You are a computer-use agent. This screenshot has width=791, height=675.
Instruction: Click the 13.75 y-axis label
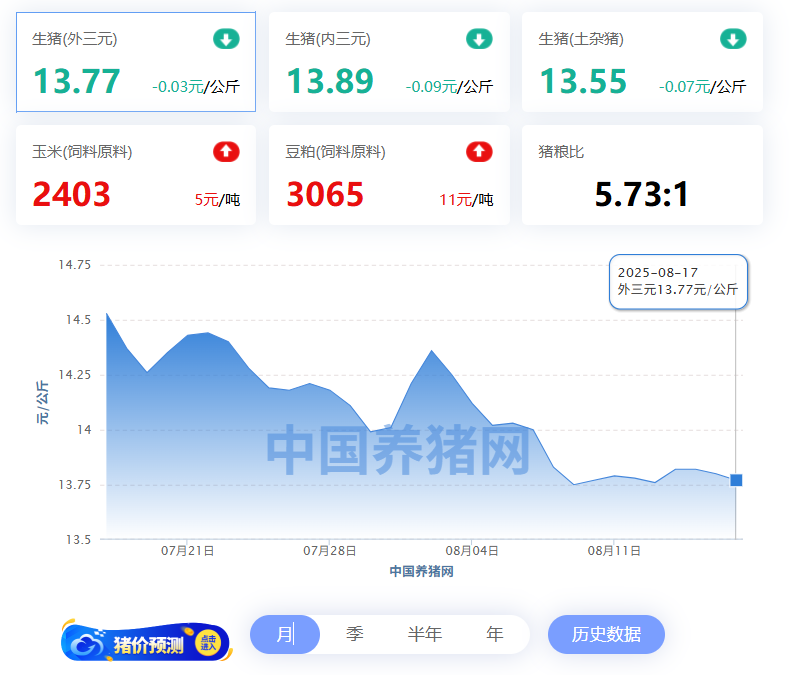tap(75, 485)
